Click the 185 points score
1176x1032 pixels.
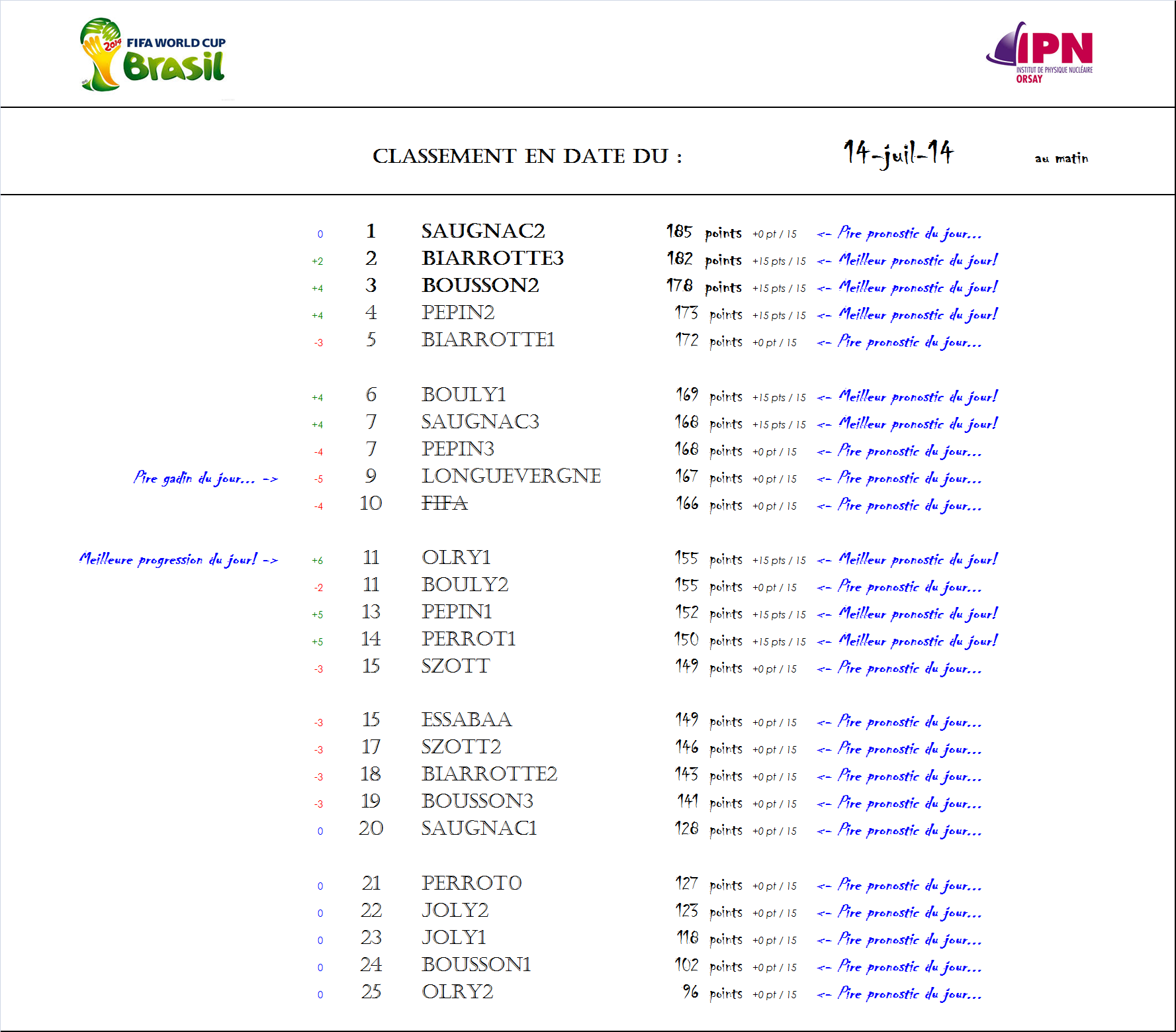pyautogui.click(x=703, y=232)
